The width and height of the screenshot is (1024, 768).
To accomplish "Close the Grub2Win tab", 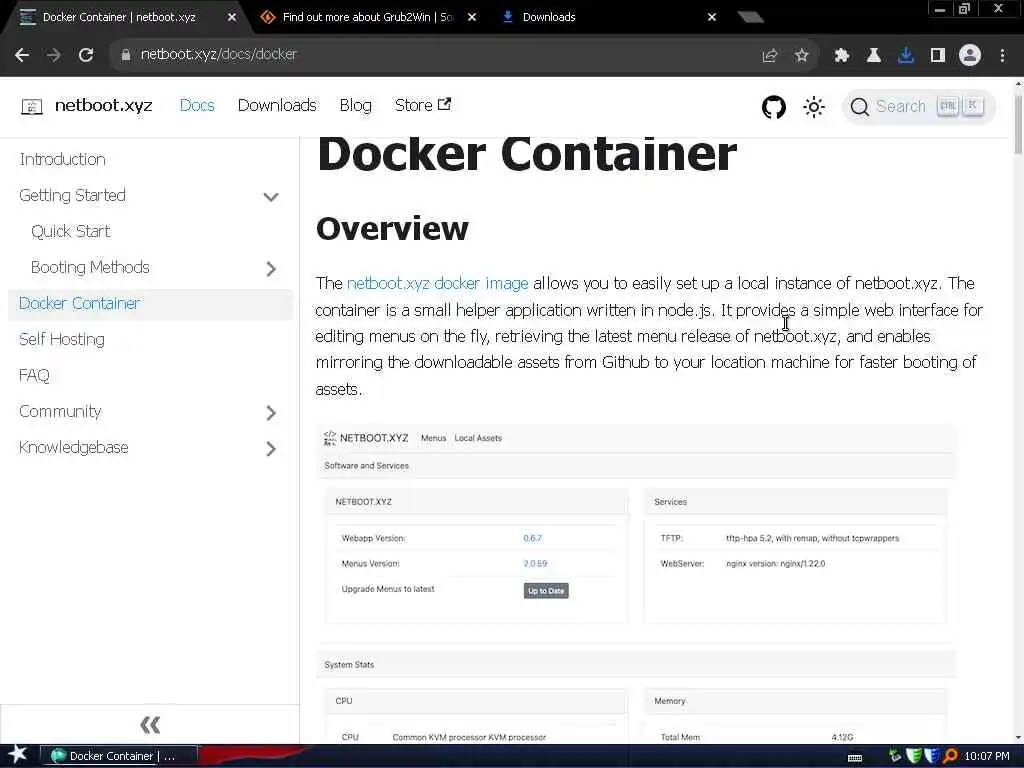I will click(472, 18).
